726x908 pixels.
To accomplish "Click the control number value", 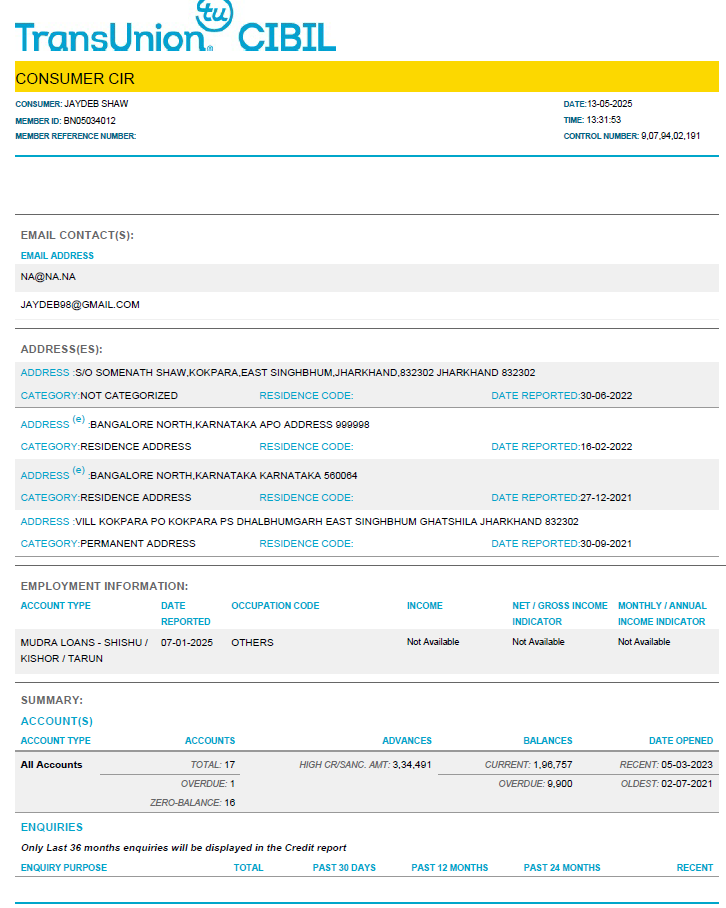I will tap(670, 136).
